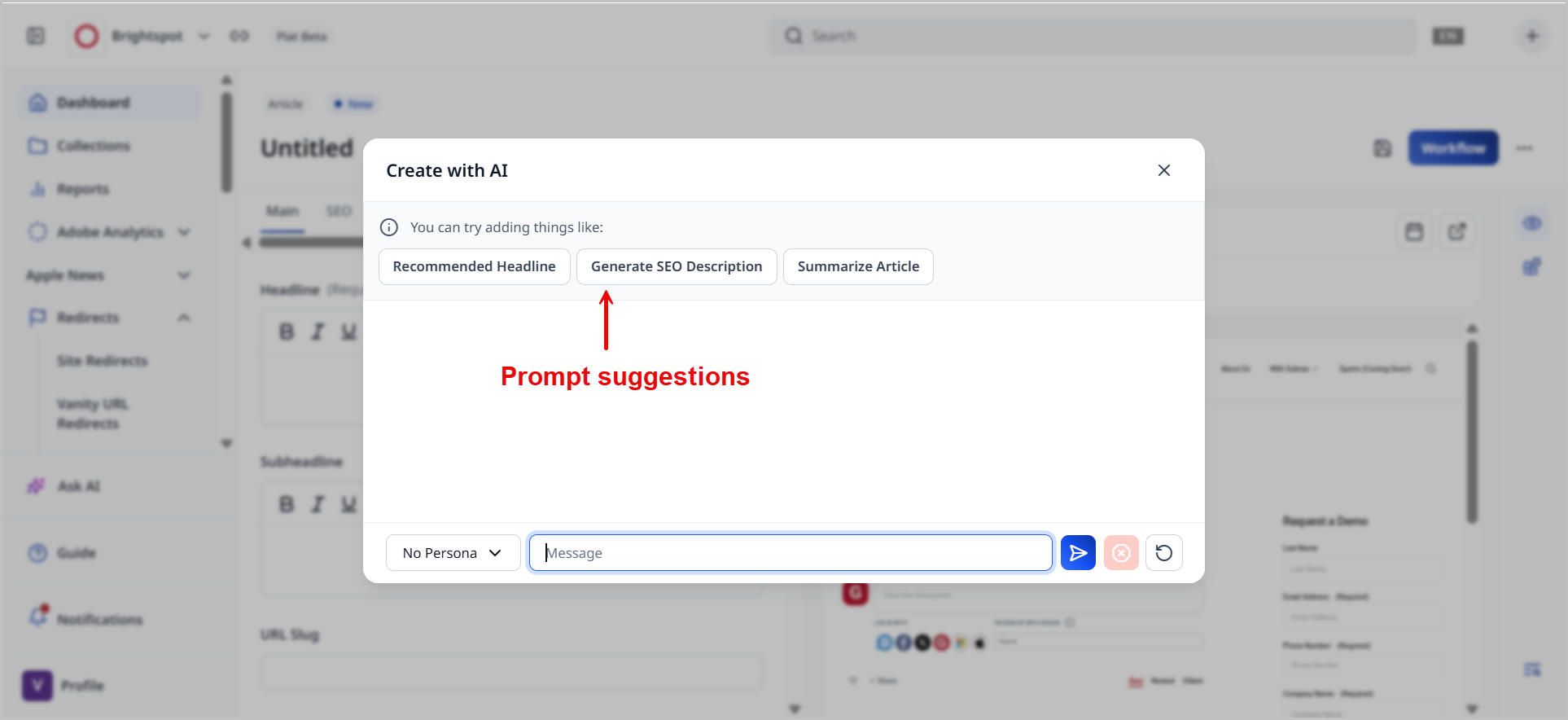Choose Generate SEO Description suggestion
The width and height of the screenshot is (1568, 720).
677,266
